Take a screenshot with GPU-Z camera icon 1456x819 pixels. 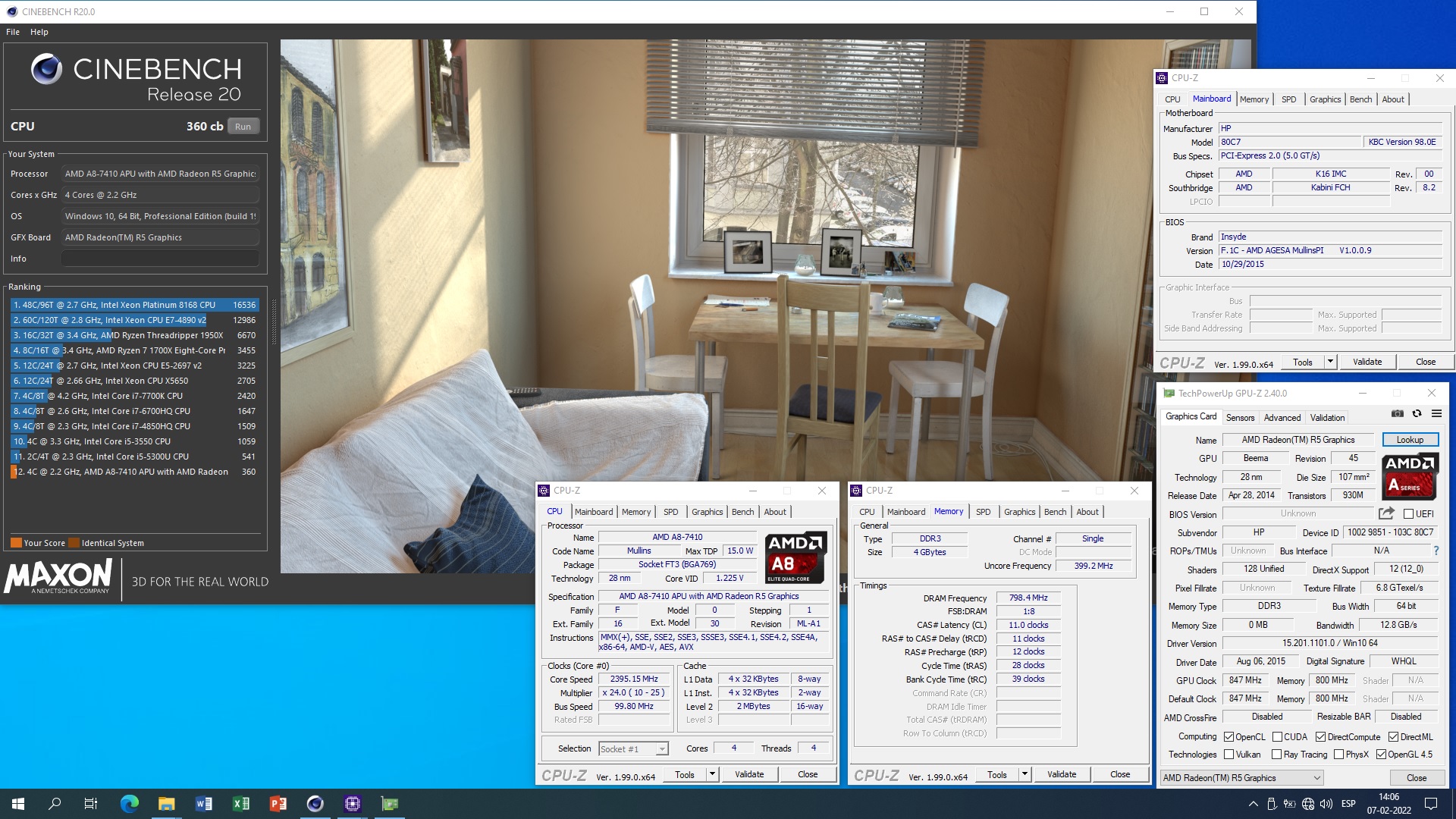(1397, 414)
